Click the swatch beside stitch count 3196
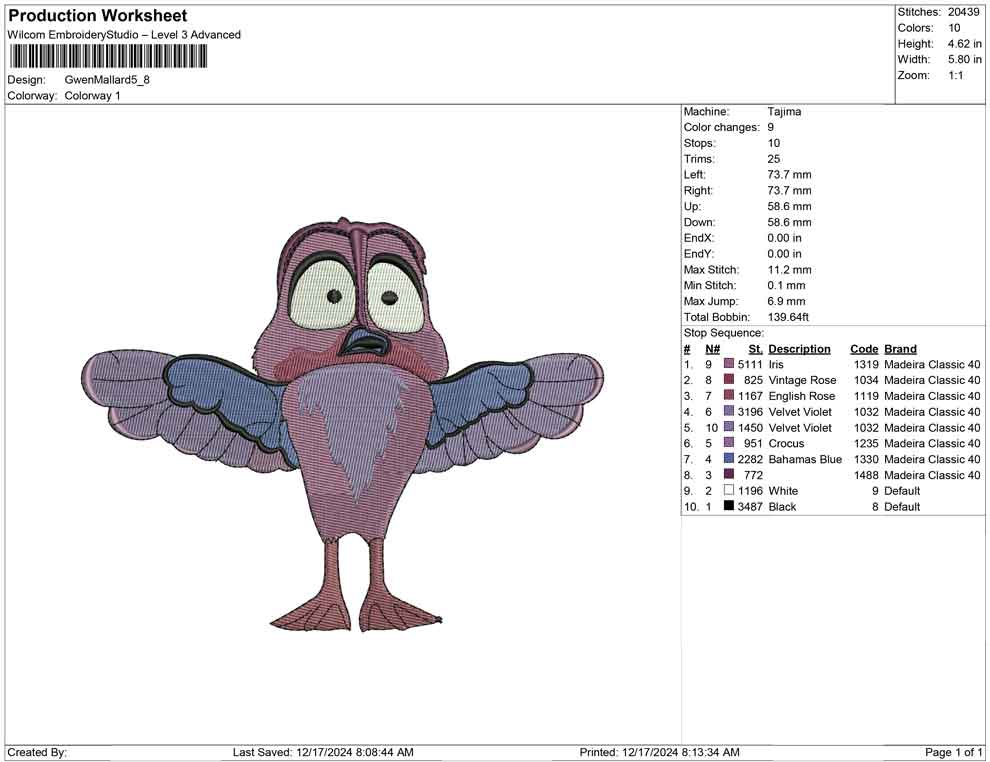This screenshot has height=762, width=990. (x=729, y=411)
